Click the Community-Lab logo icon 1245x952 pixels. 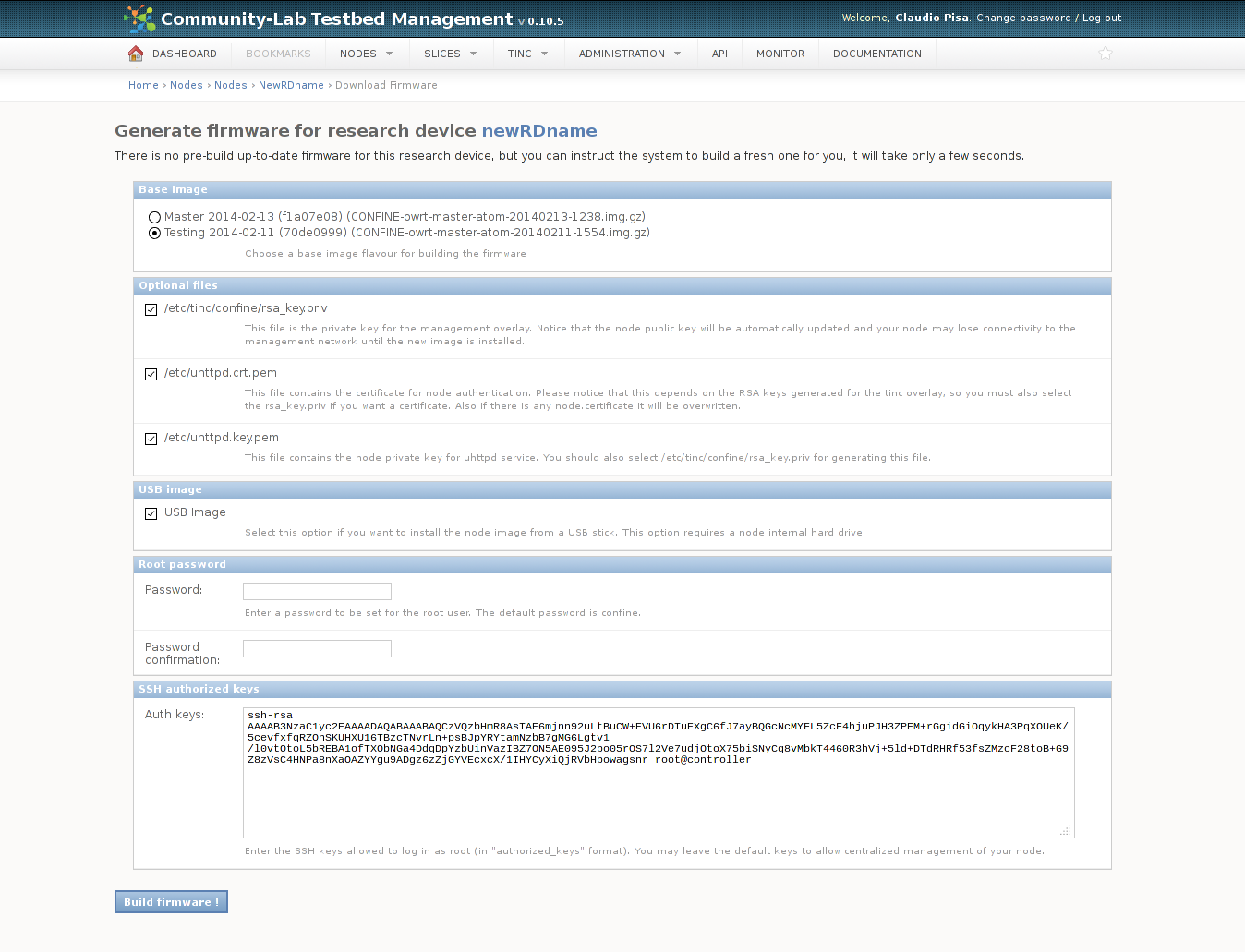click(139, 18)
